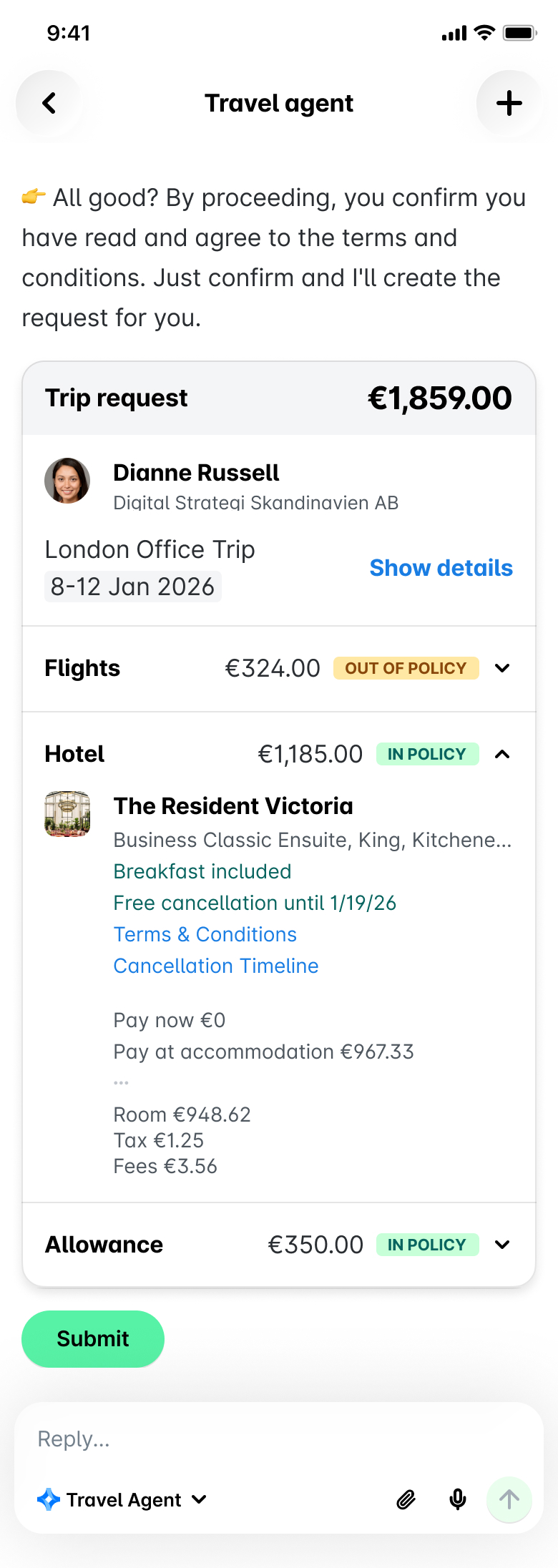Viewport: 558px width, 1568px height.
Task: Open the Travel Agent model selector
Action: [200, 1500]
